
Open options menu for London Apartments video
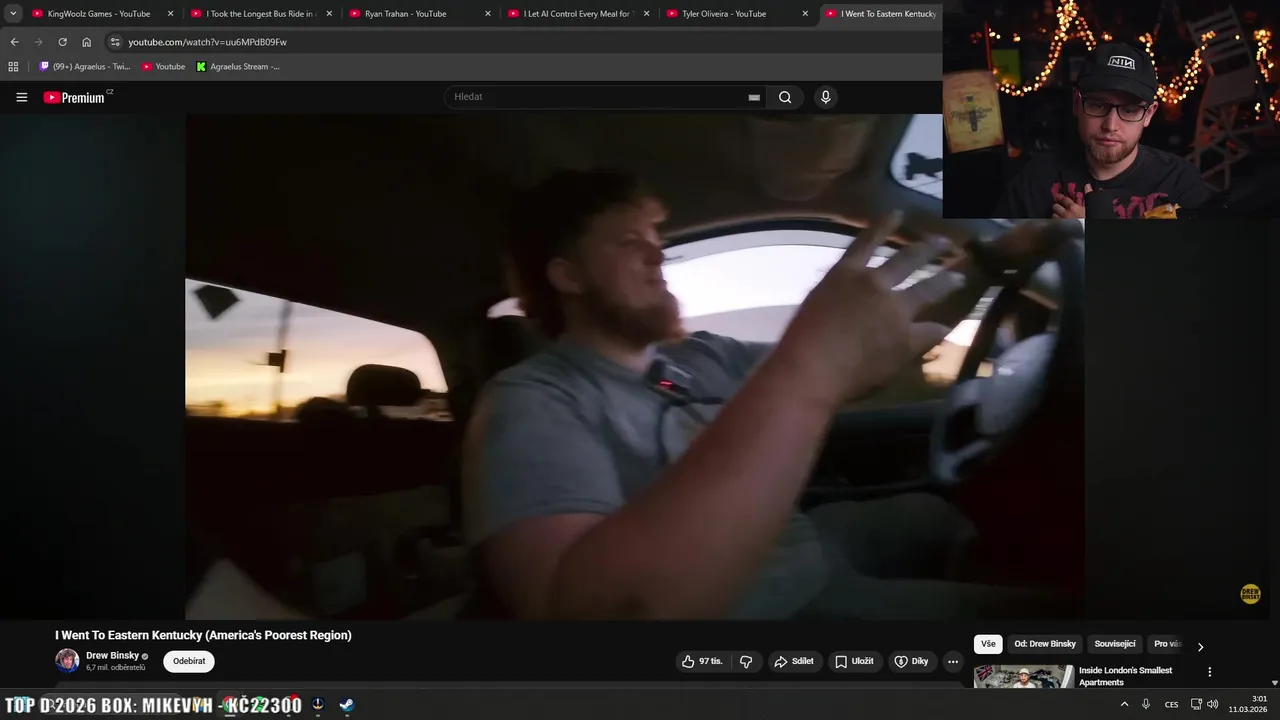pos(1209,672)
